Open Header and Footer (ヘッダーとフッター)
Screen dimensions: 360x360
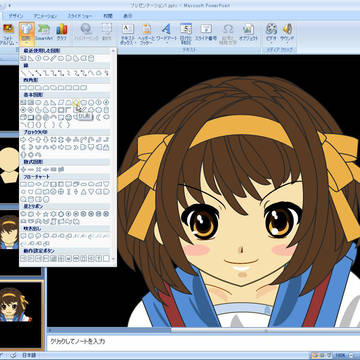coord(147,34)
